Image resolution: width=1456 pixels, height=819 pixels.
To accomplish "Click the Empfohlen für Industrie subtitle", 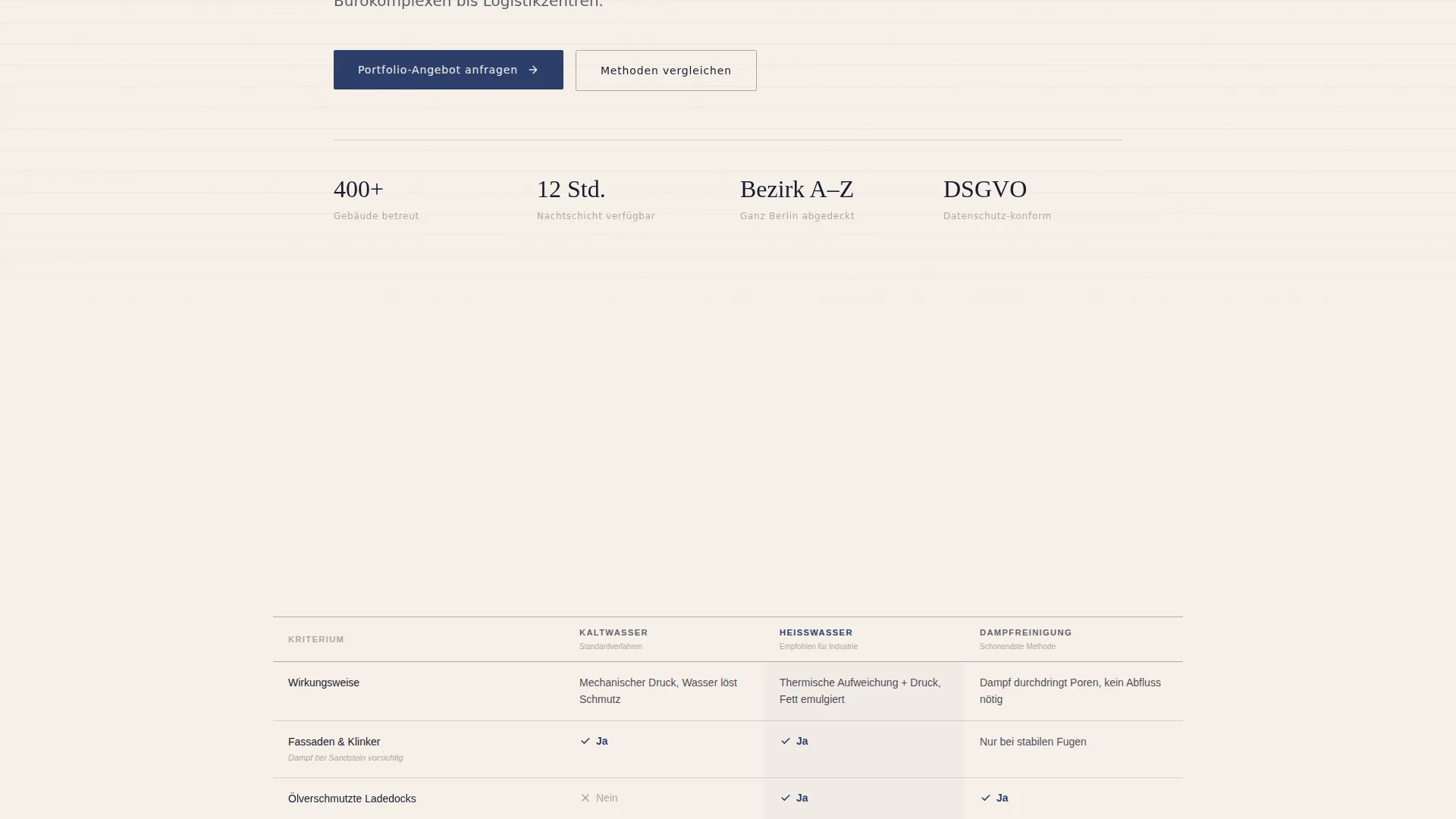I will pyautogui.click(x=818, y=647).
